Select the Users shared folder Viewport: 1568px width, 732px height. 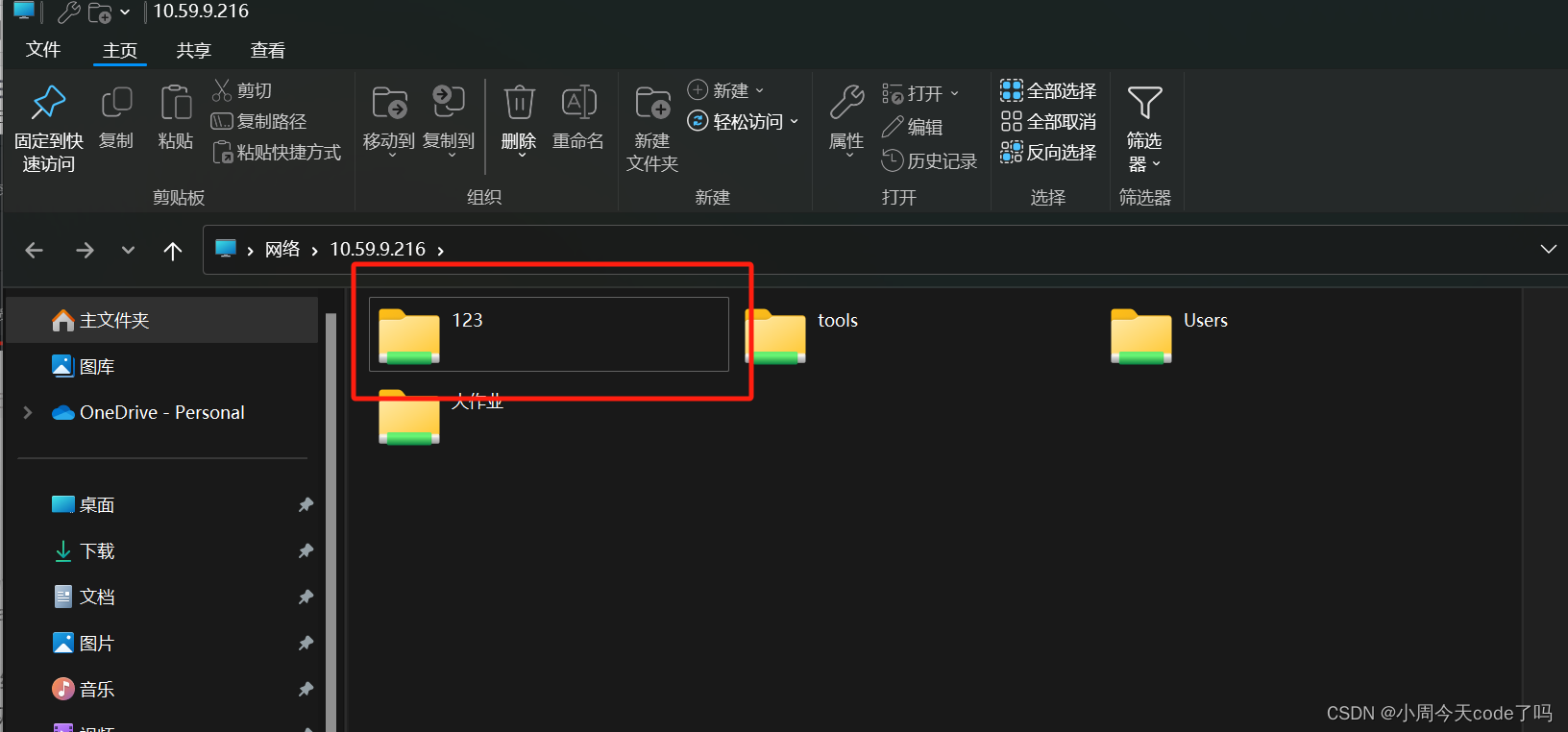(x=1170, y=335)
